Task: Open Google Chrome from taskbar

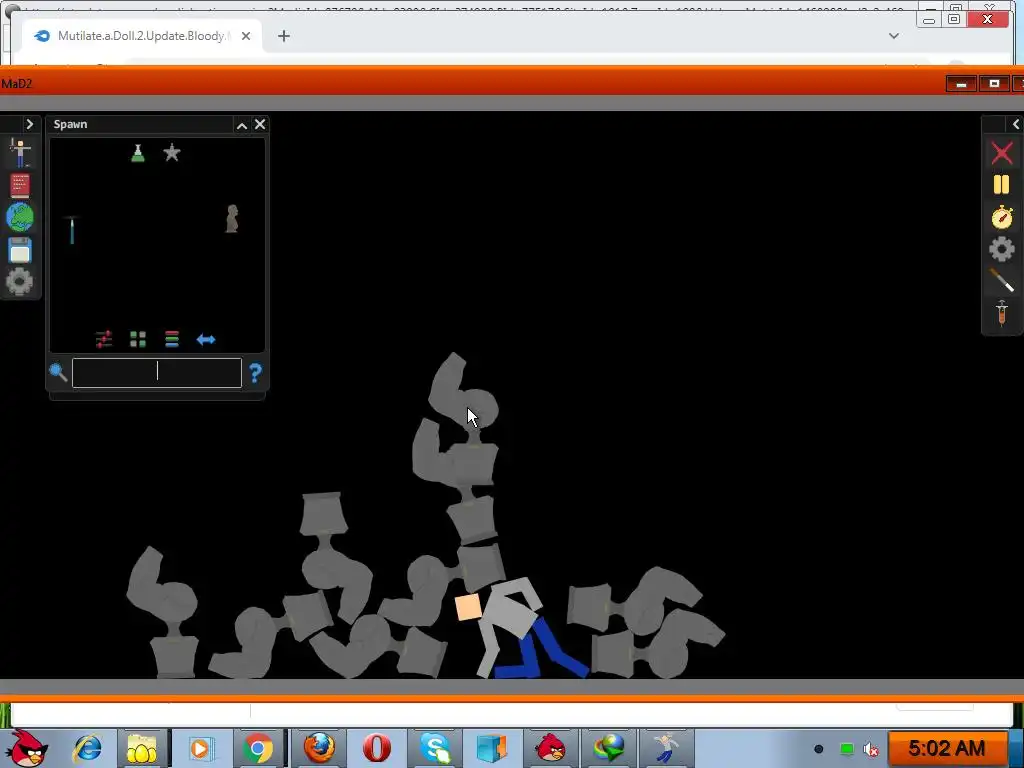Action: coord(258,748)
